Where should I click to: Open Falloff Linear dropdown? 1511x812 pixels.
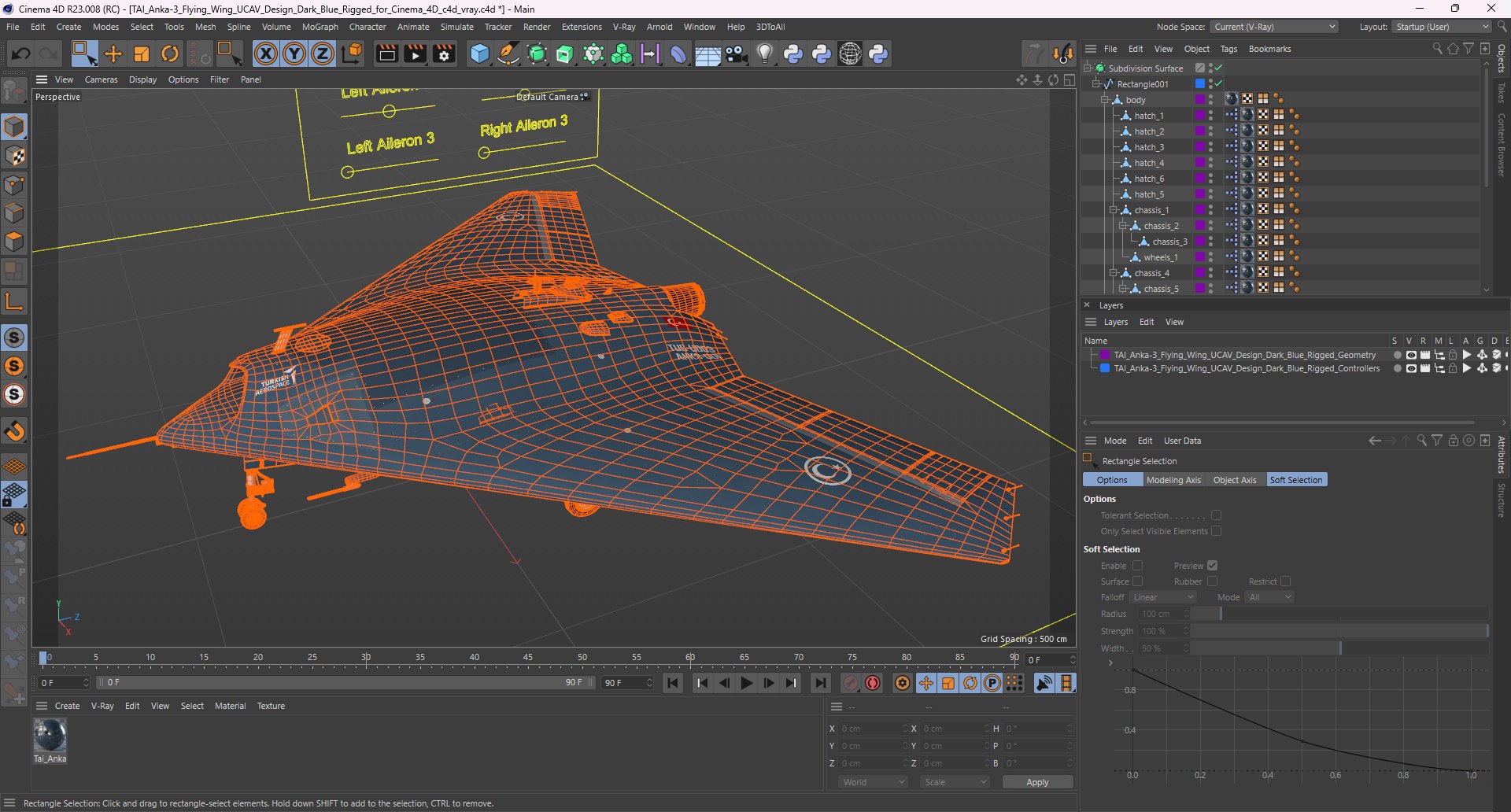(x=1163, y=597)
